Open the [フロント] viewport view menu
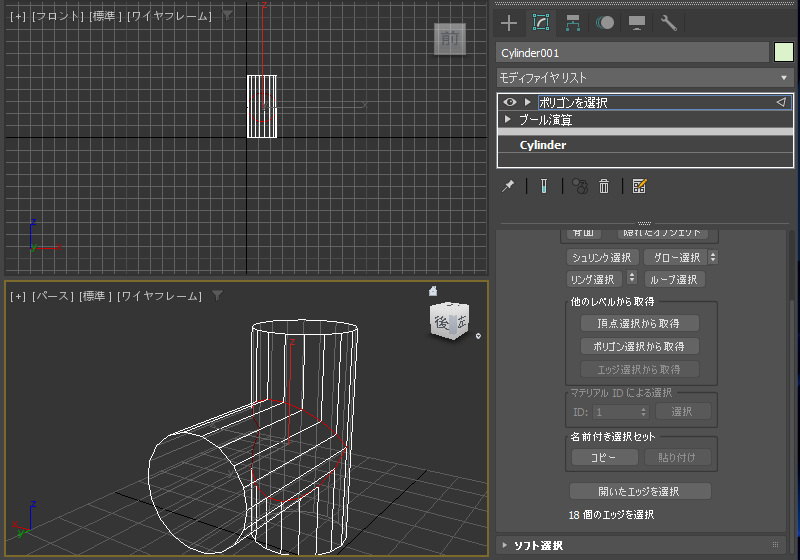Screen dimensions: 800x560 click(58, 16)
